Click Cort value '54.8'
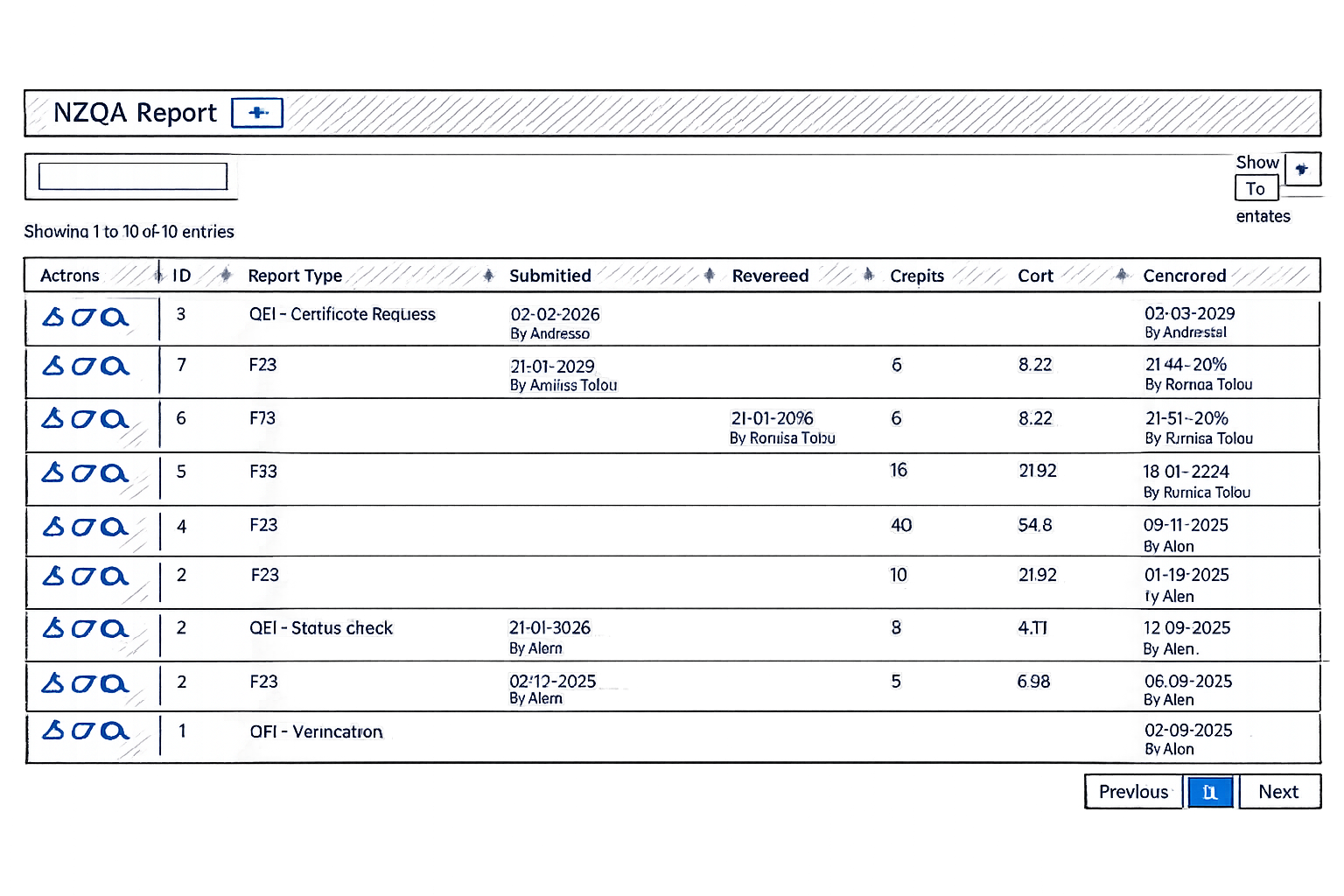This screenshot has width=1344, height=896. (1034, 525)
